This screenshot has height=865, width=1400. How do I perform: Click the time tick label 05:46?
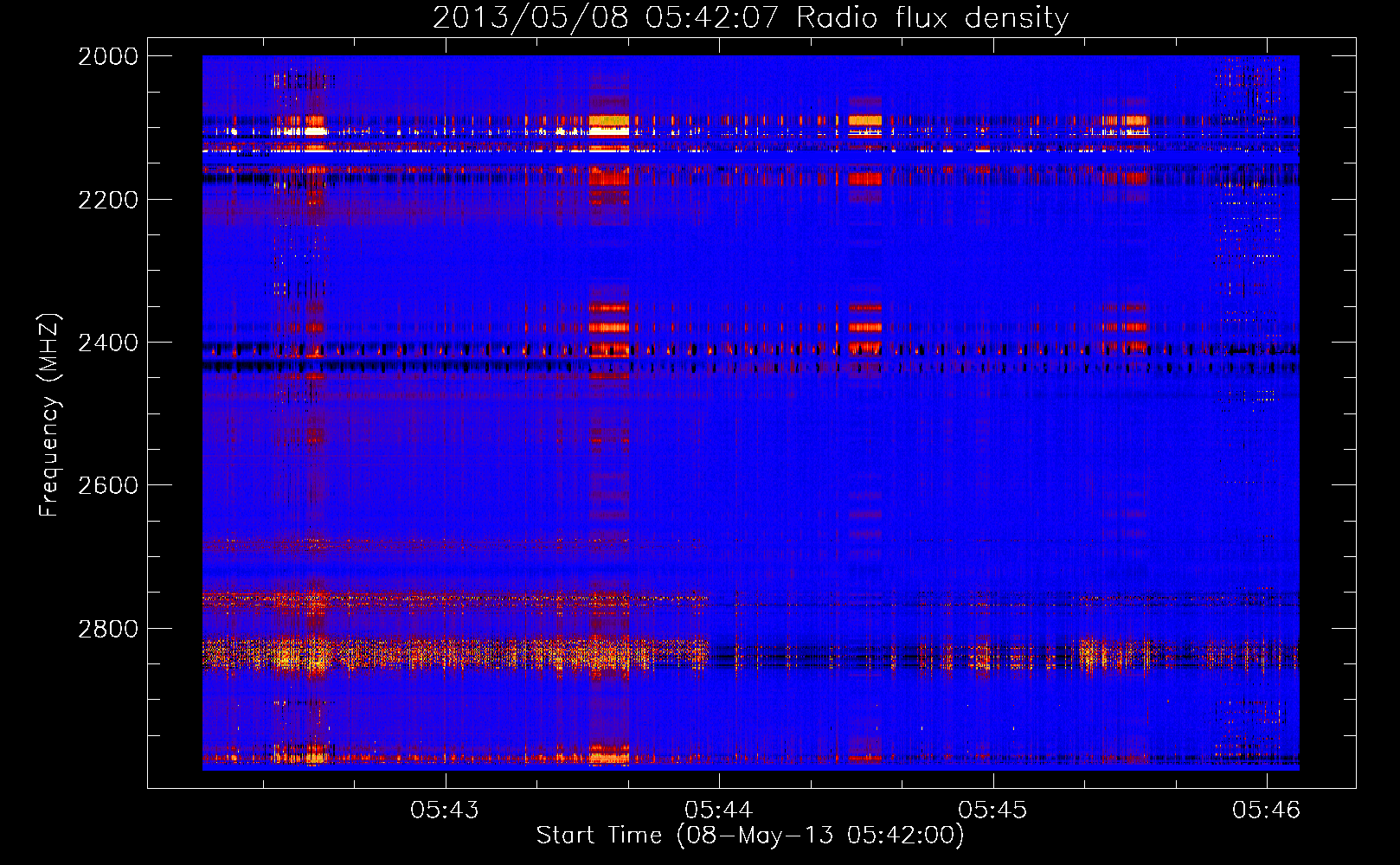(x=1267, y=810)
